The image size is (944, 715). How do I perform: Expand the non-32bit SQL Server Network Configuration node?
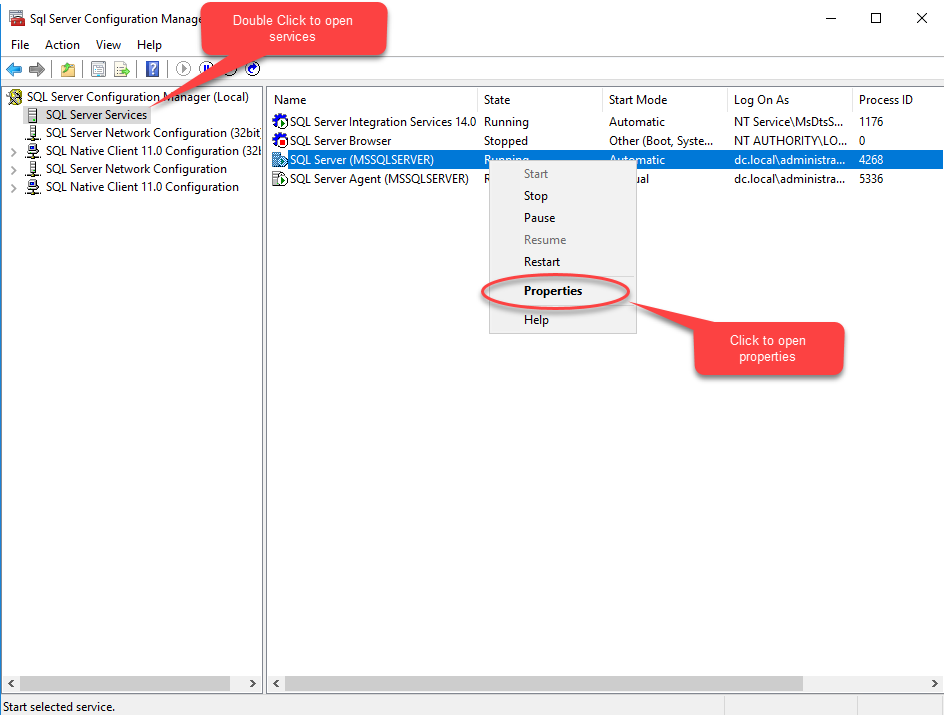tap(13, 170)
